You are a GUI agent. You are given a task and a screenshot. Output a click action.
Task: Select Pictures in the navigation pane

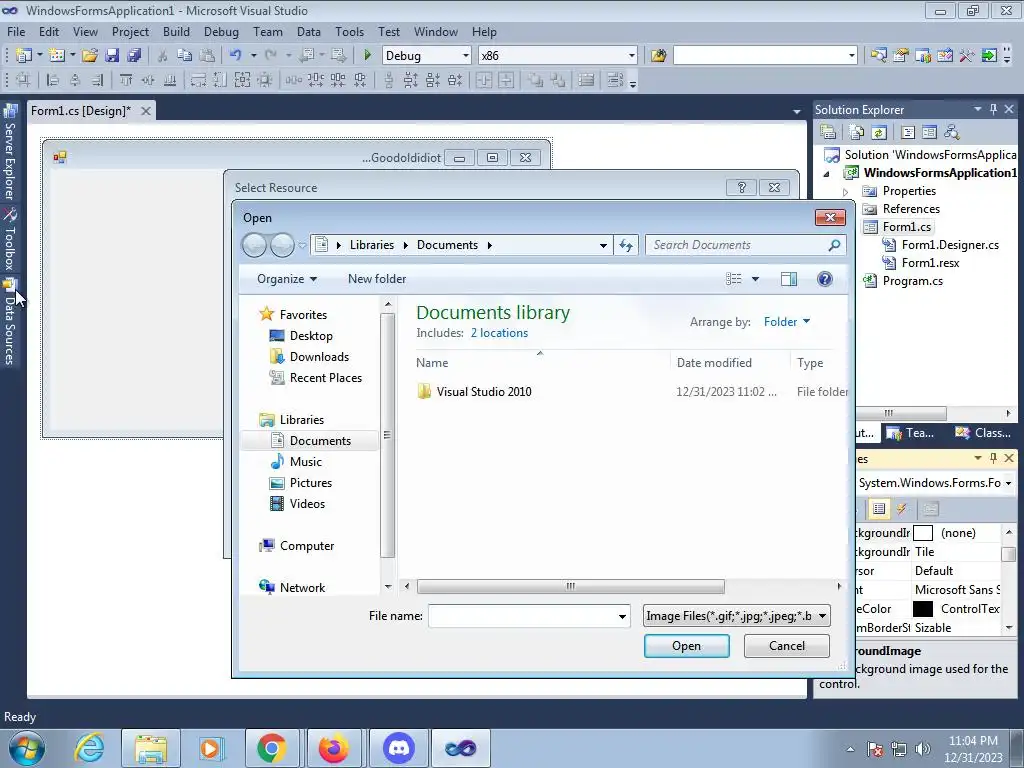click(311, 483)
